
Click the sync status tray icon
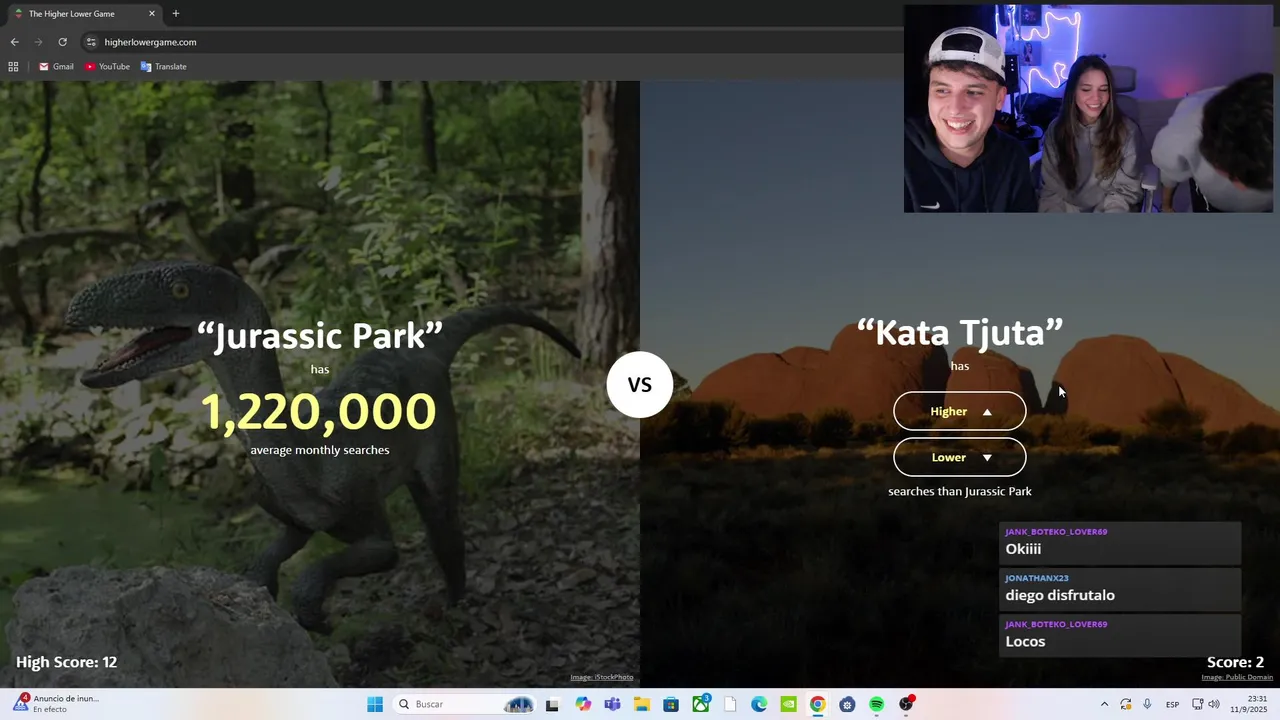[x=1126, y=704]
